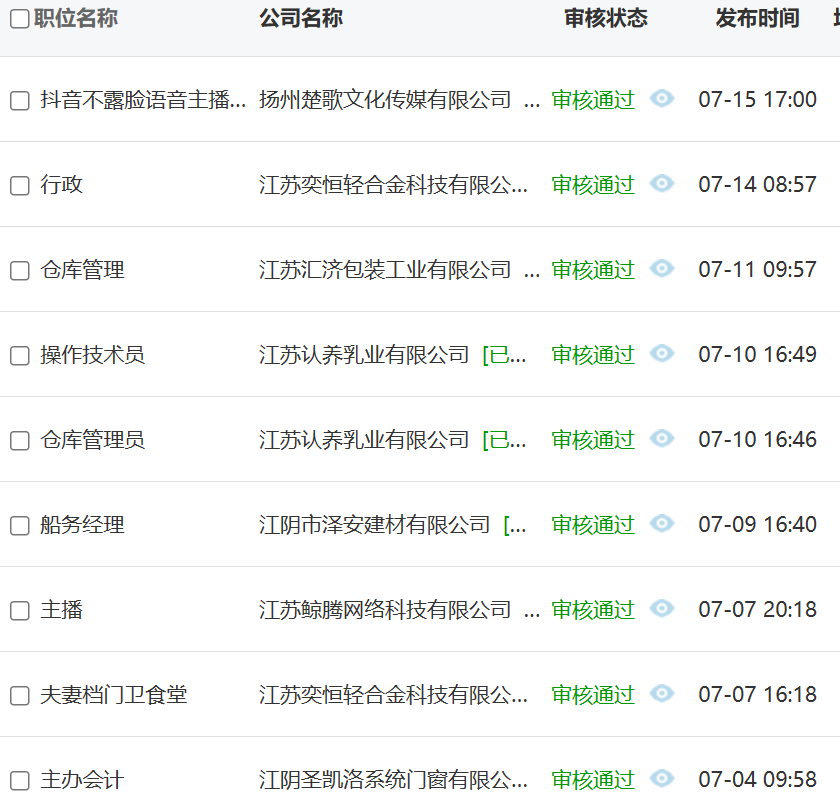Open the 仓库管理 job posting
840x807 pixels.
(x=82, y=270)
